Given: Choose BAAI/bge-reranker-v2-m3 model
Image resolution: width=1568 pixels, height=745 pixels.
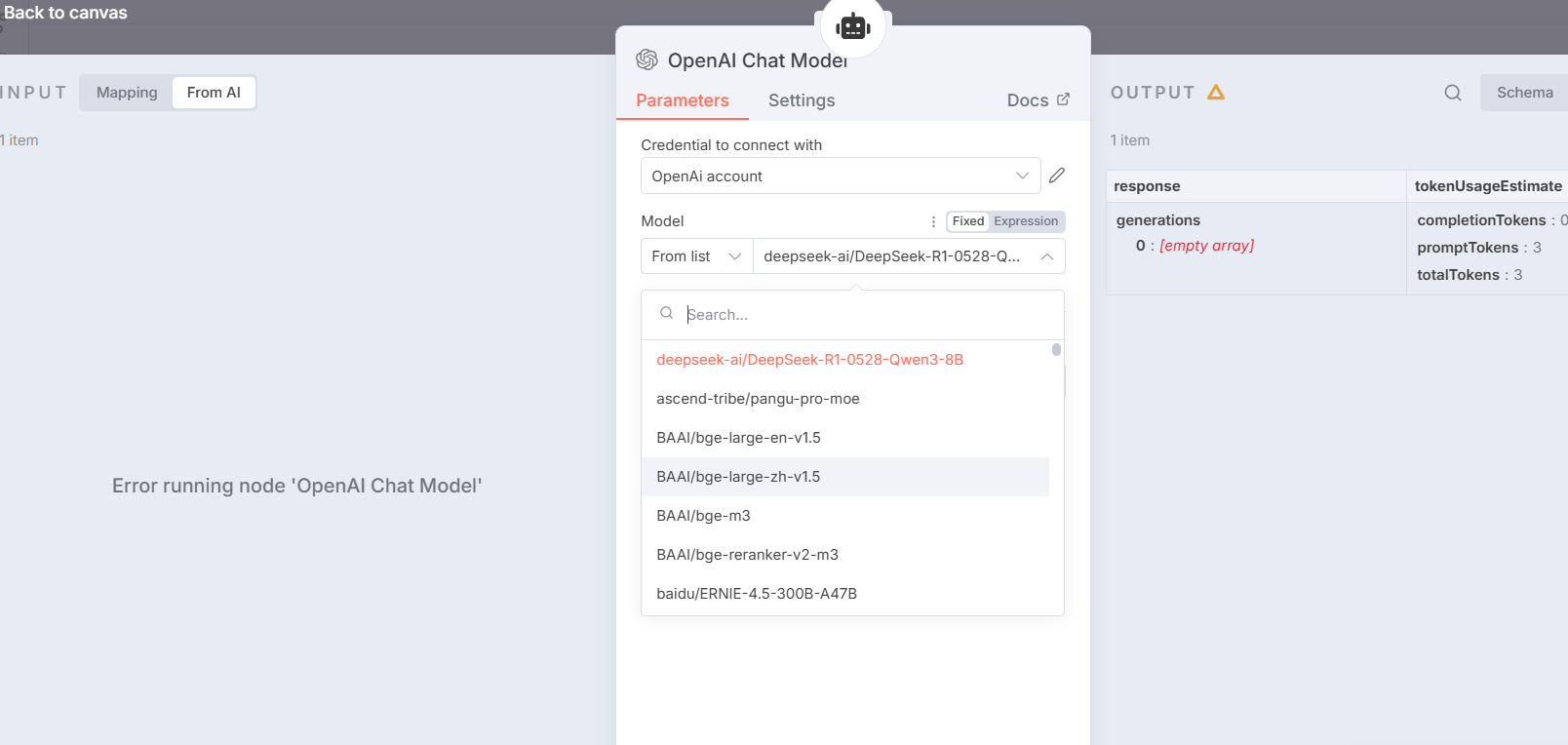Looking at the screenshot, I should tap(844, 555).
